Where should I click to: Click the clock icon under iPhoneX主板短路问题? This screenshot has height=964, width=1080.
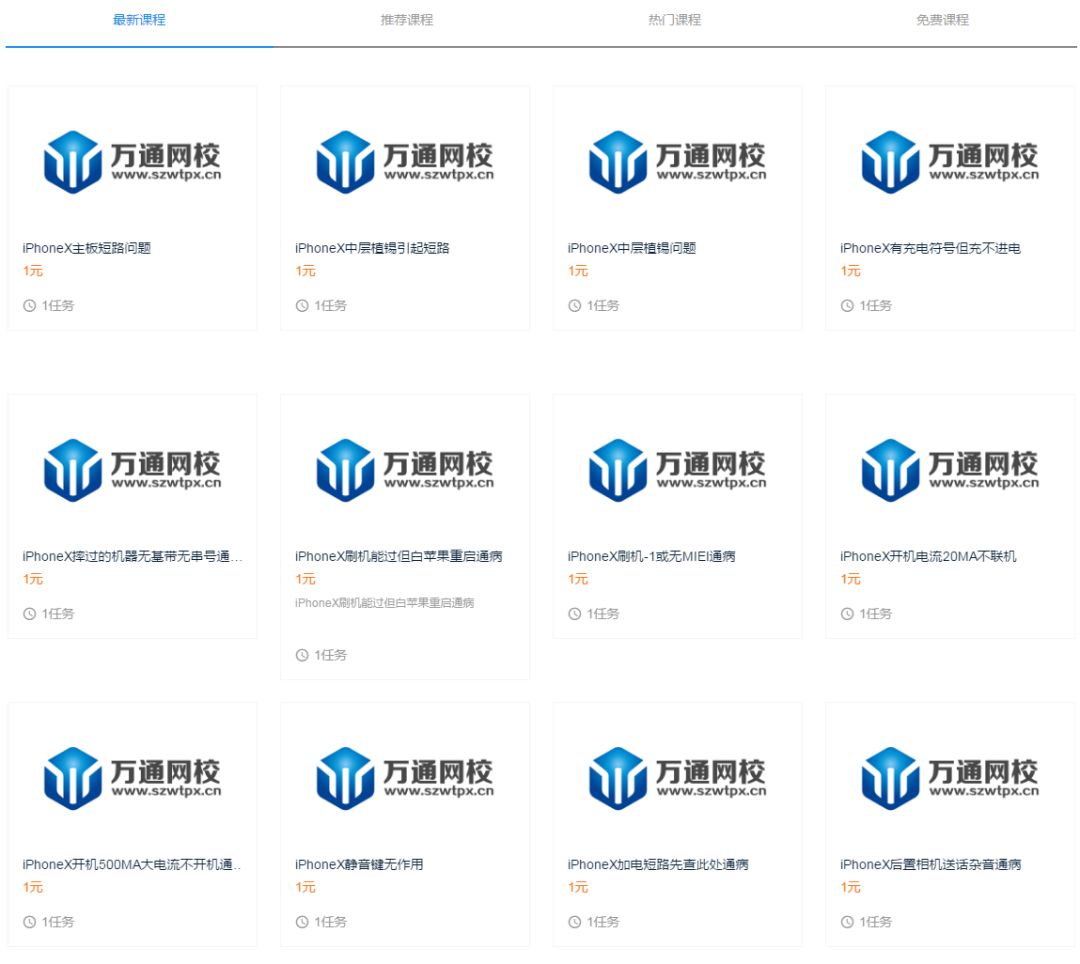[30, 306]
